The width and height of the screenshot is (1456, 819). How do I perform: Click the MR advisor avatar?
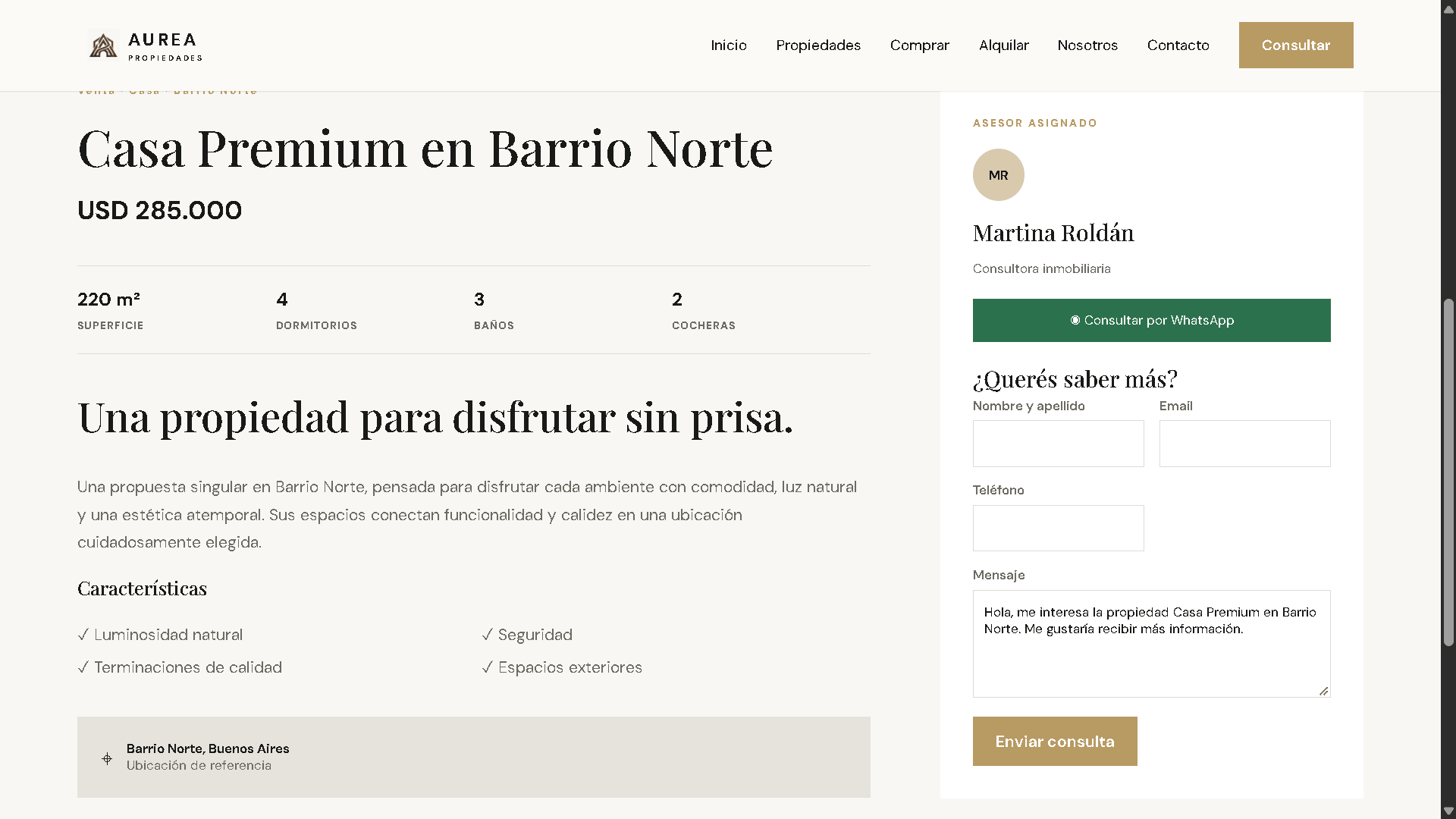pos(998,174)
